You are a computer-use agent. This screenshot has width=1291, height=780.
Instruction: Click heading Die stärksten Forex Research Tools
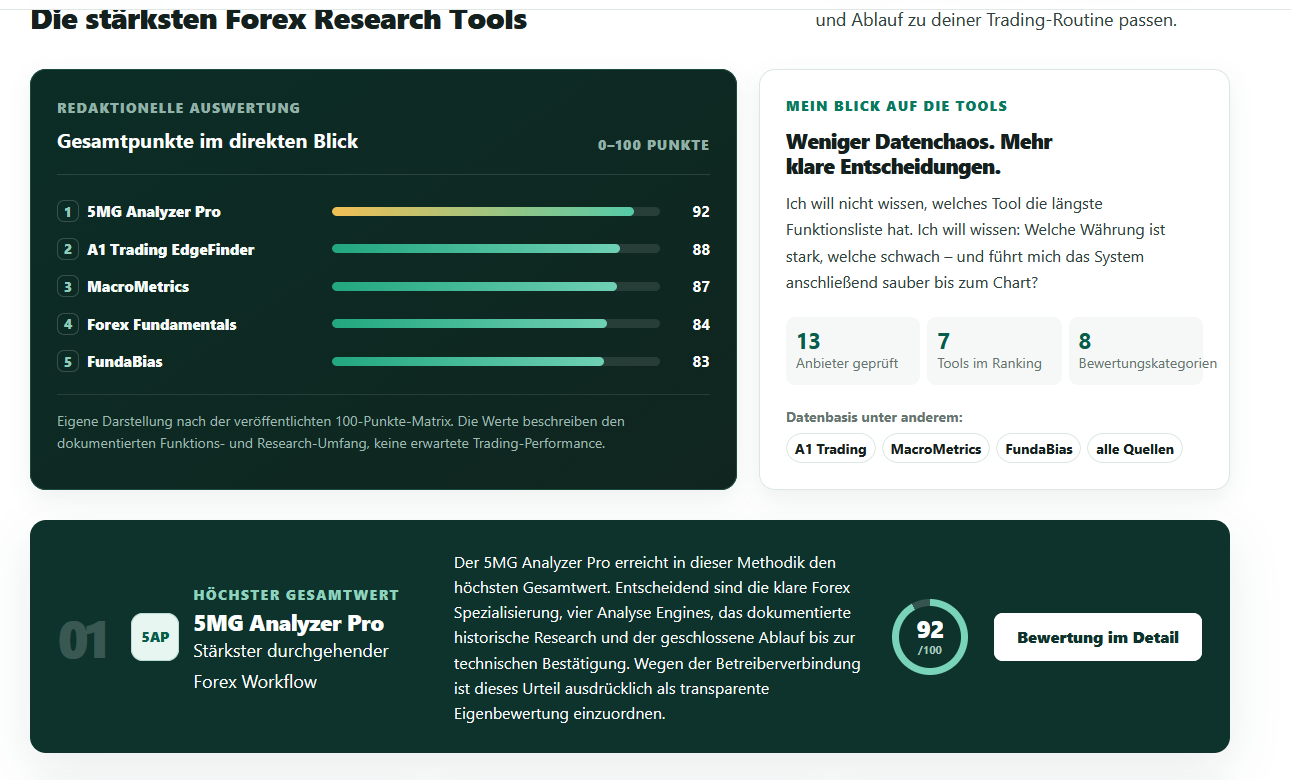coord(279,18)
